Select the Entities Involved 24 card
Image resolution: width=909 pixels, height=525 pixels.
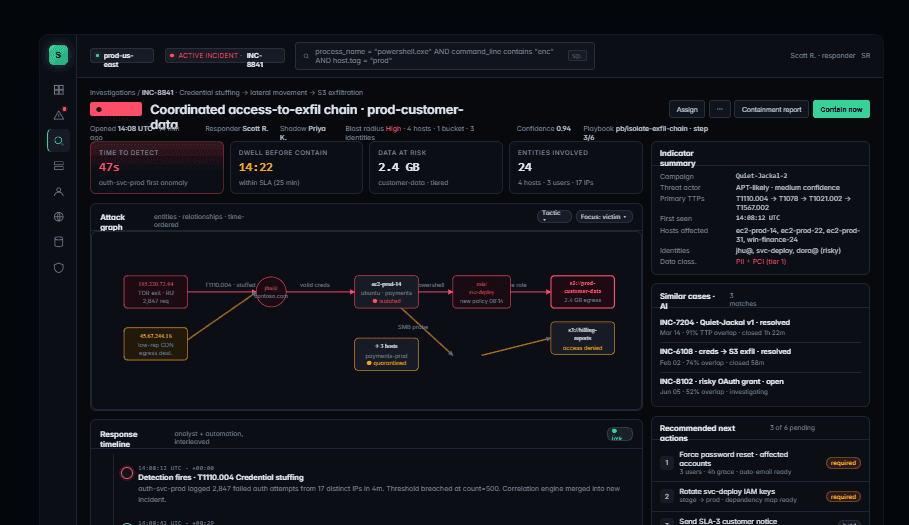point(576,167)
